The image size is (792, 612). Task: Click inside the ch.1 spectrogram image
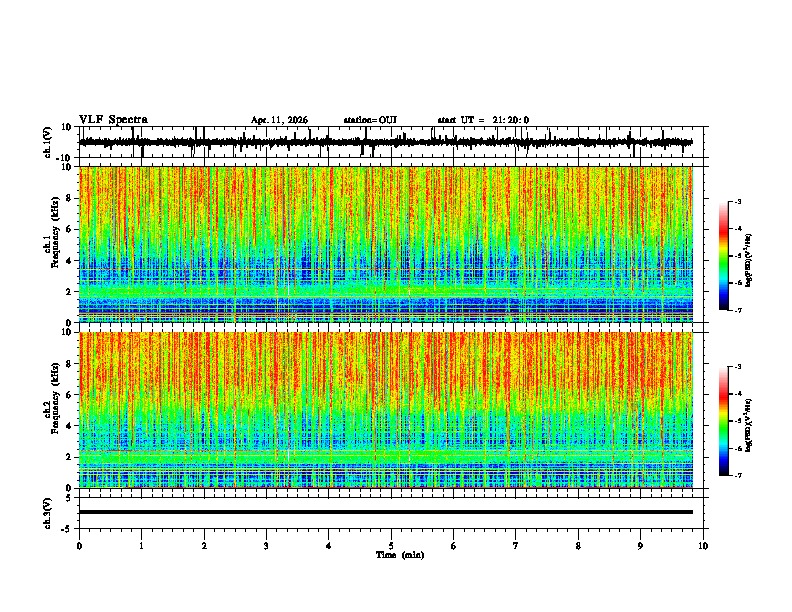point(386,244)
